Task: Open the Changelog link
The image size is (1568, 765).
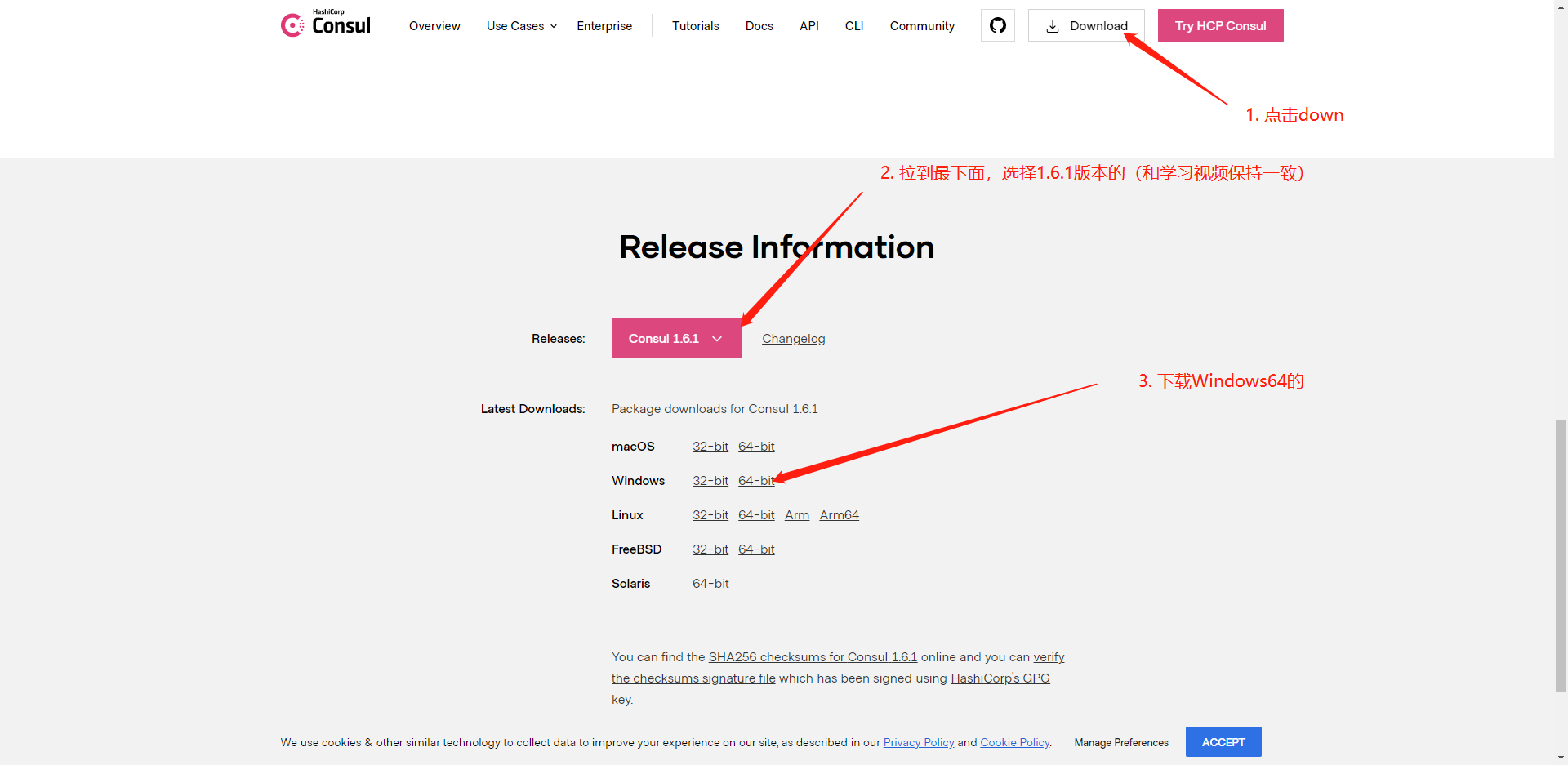Action: click(x=793, y=339)
